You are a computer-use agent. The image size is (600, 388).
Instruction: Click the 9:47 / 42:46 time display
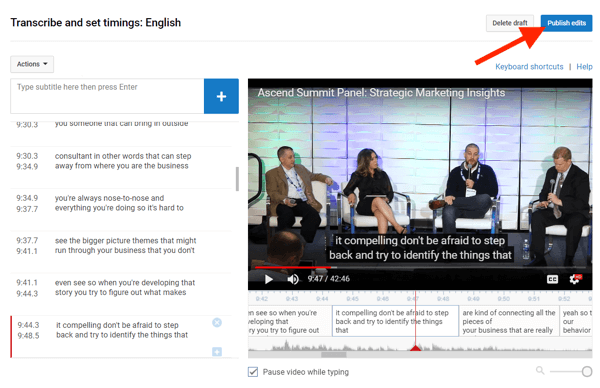(x=329, y=279)
